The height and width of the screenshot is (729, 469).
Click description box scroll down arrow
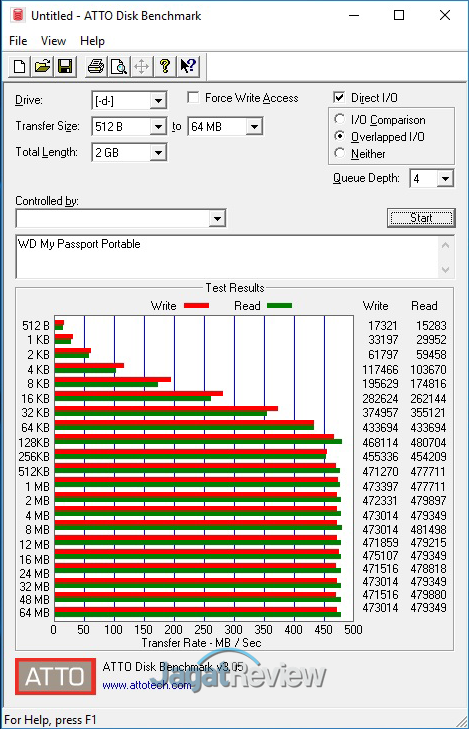point(445,270)
